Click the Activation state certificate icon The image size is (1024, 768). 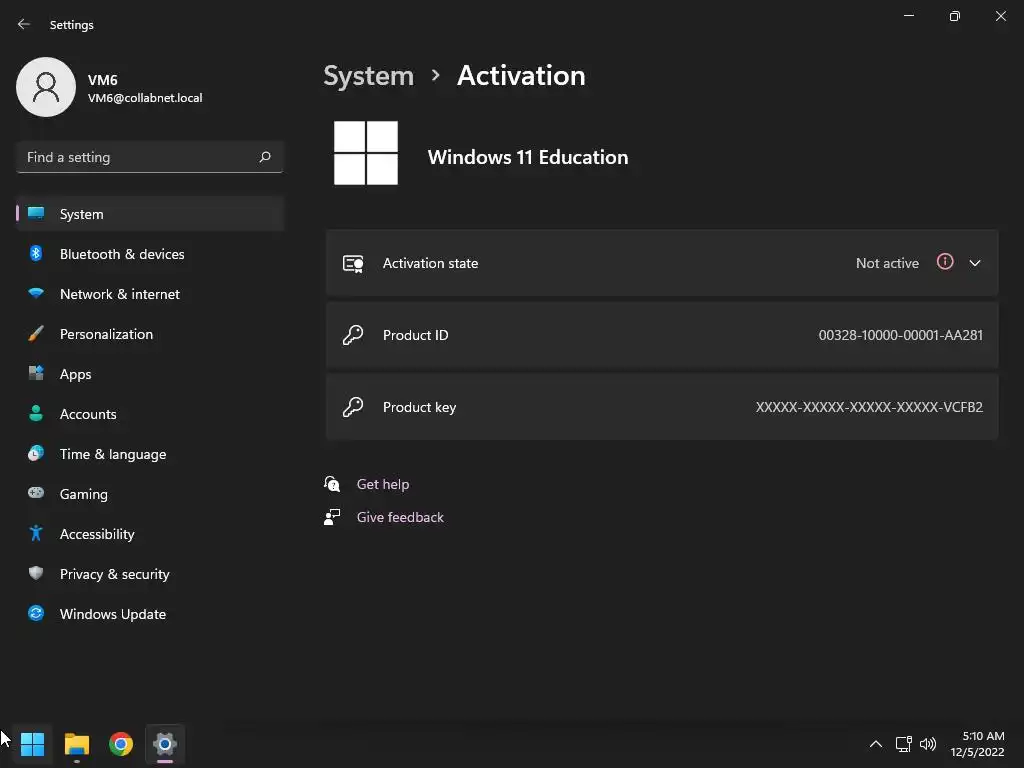coord(353,263)
